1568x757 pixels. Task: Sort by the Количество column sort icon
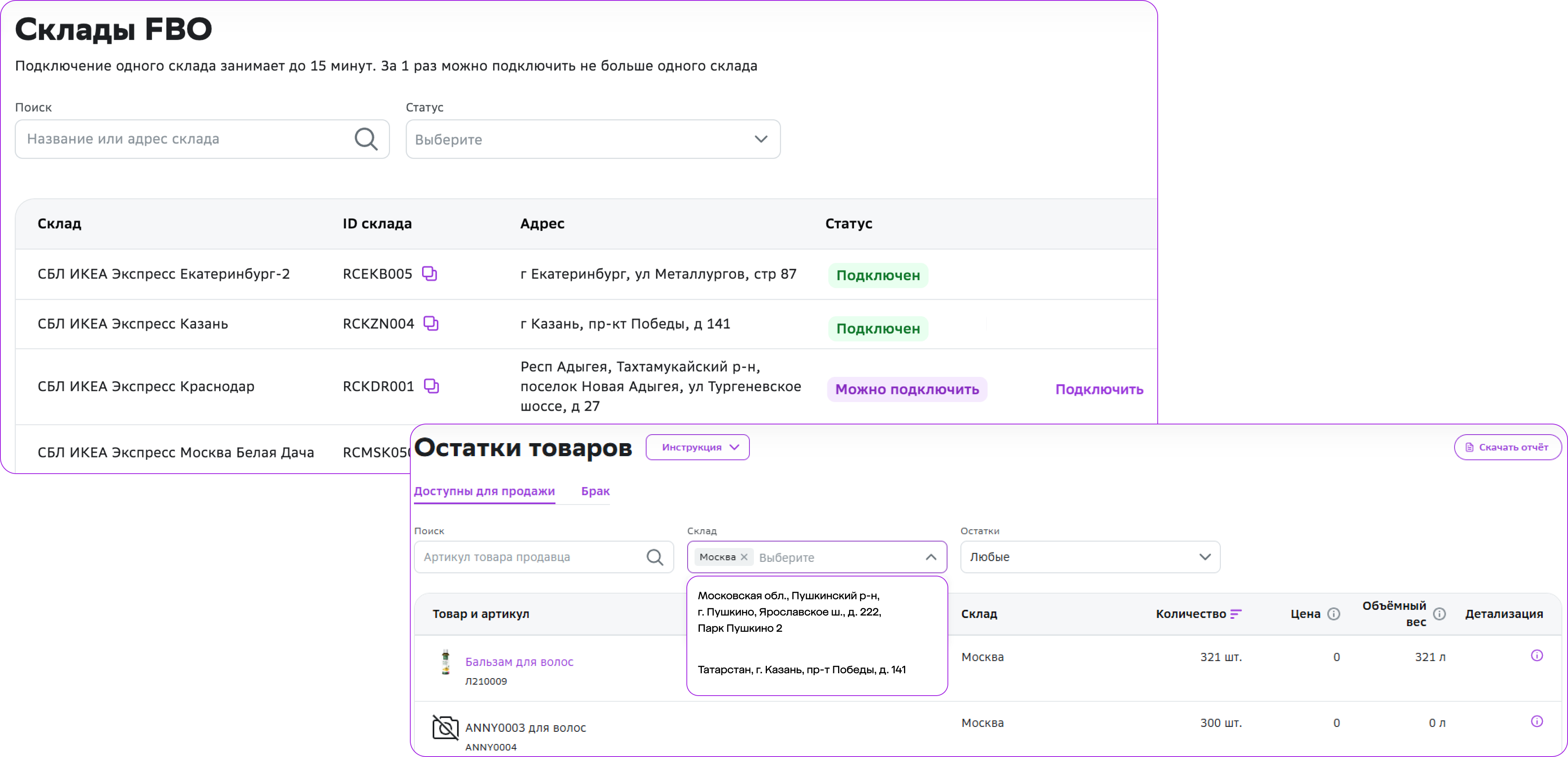pos(1236,614)
